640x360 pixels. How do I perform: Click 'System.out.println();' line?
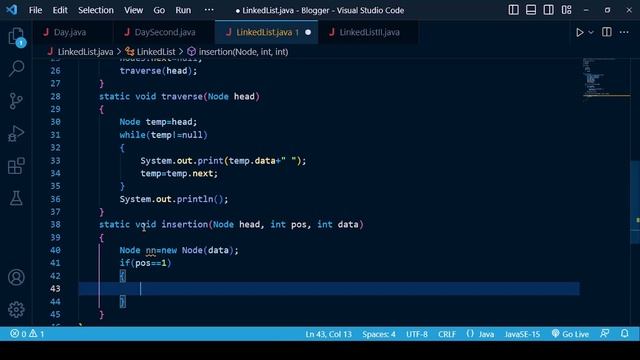(174, 199)
